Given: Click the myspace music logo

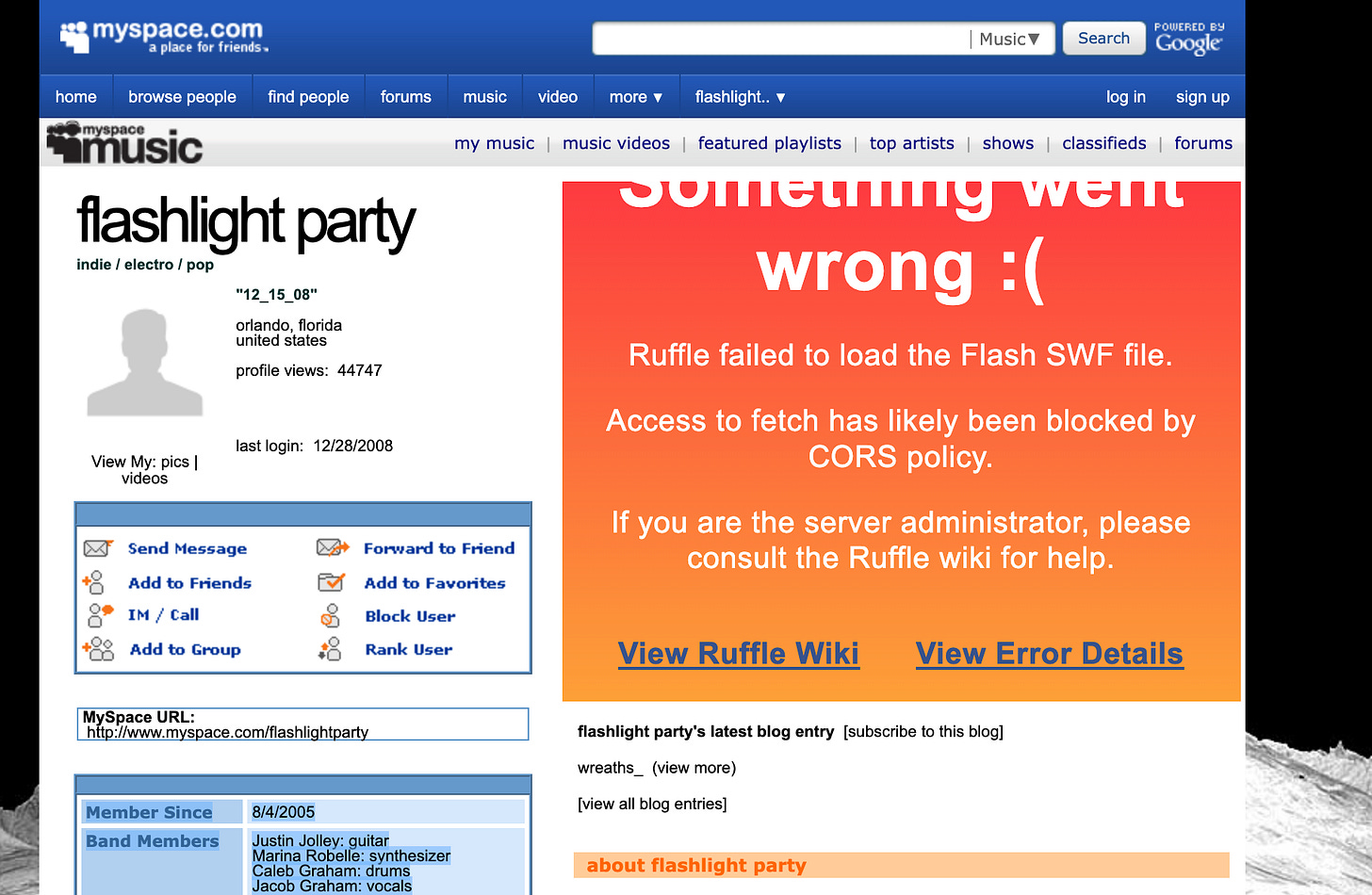Looking at the screenshot, I should click(x=124, y=143).
